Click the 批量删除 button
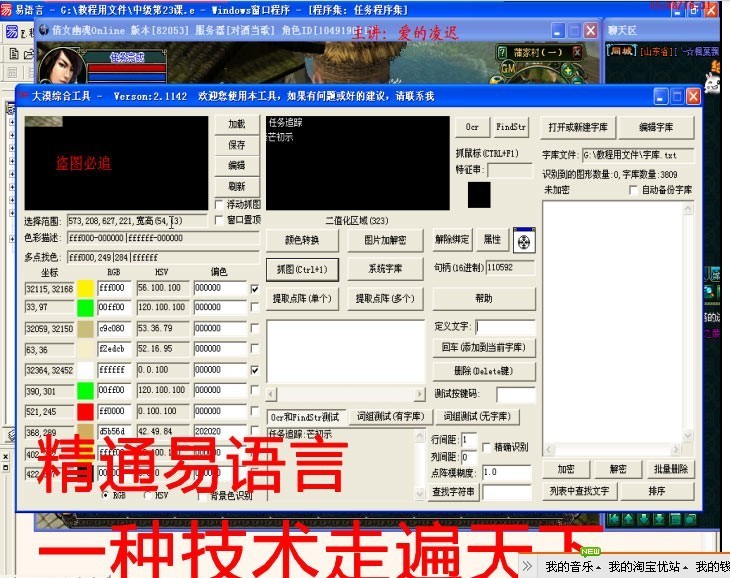Viewport: 730px width, 578px height. [670, 469]
